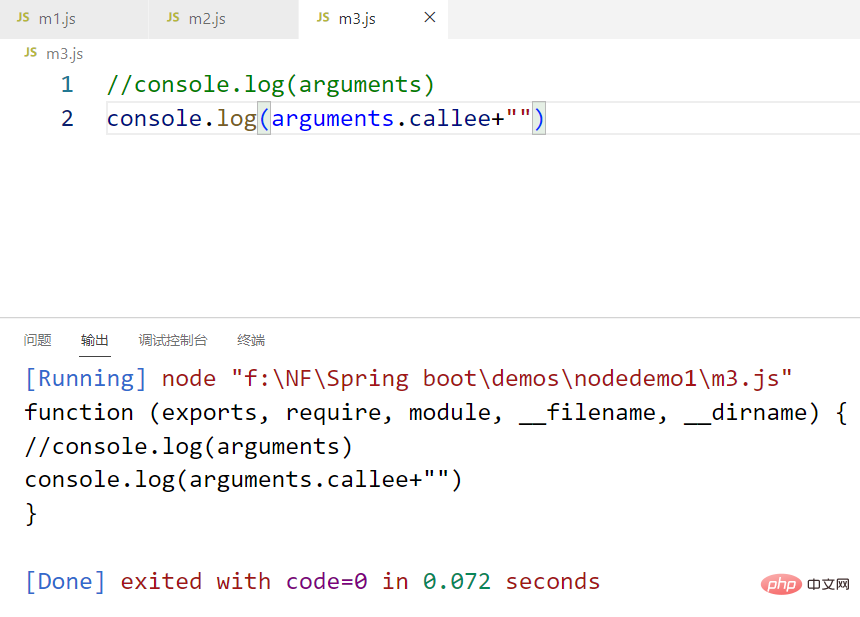
Task: Select the 输出 (Output) panel tab
Action: [95, 340]
